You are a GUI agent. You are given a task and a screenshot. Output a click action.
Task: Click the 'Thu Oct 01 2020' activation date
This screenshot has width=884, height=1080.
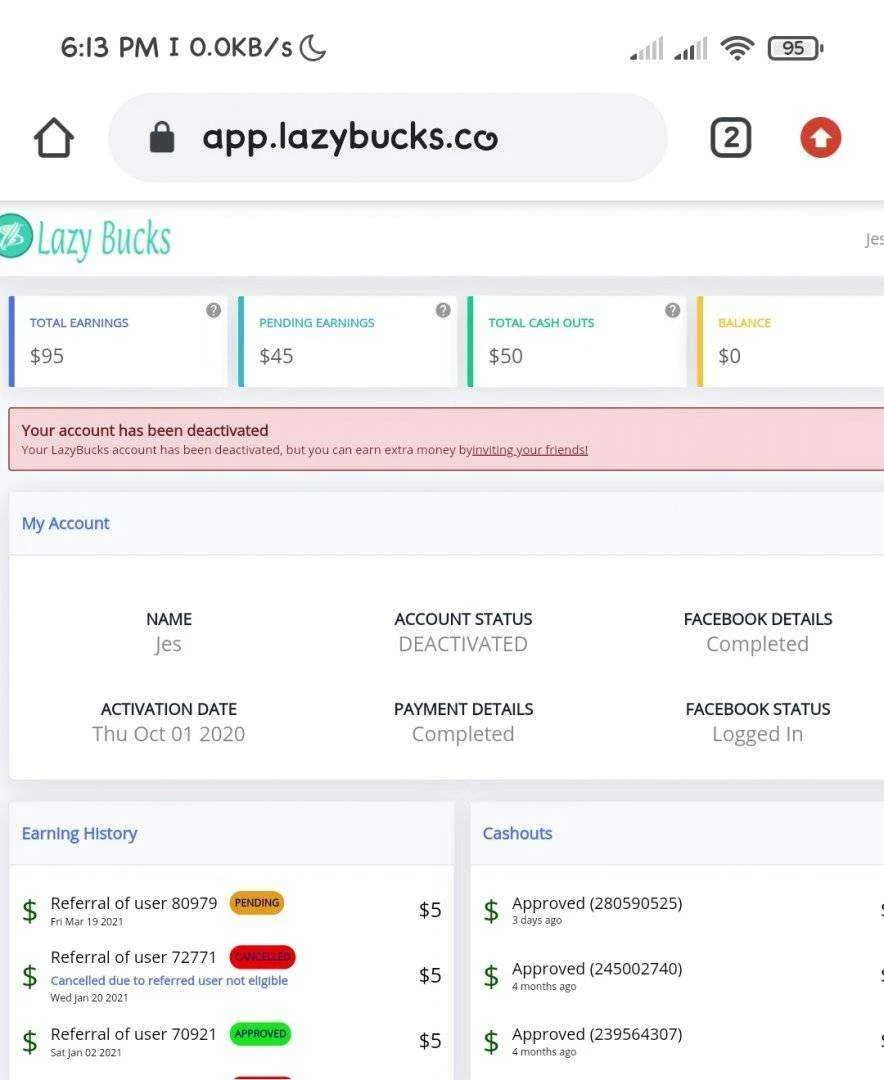169,734
